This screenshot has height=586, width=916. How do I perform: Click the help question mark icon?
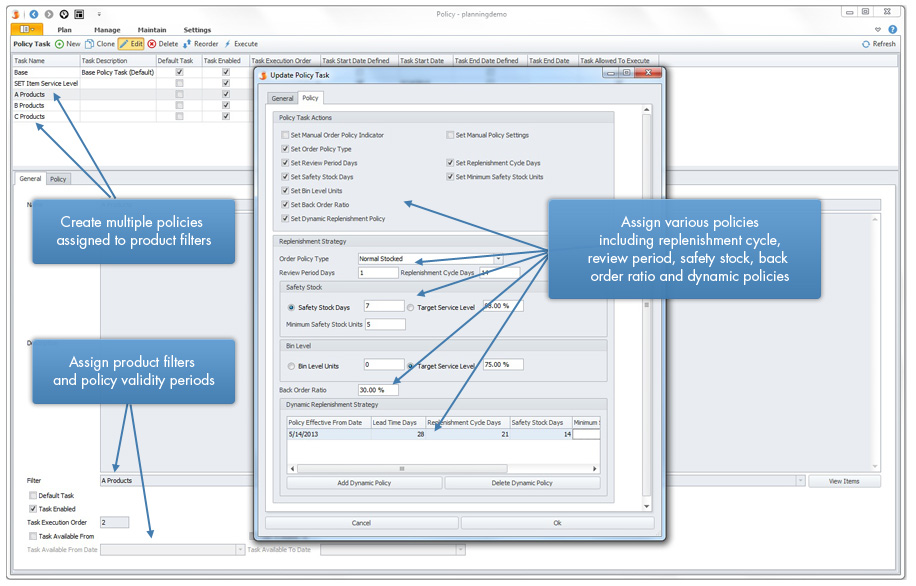(x=893, y=29)
